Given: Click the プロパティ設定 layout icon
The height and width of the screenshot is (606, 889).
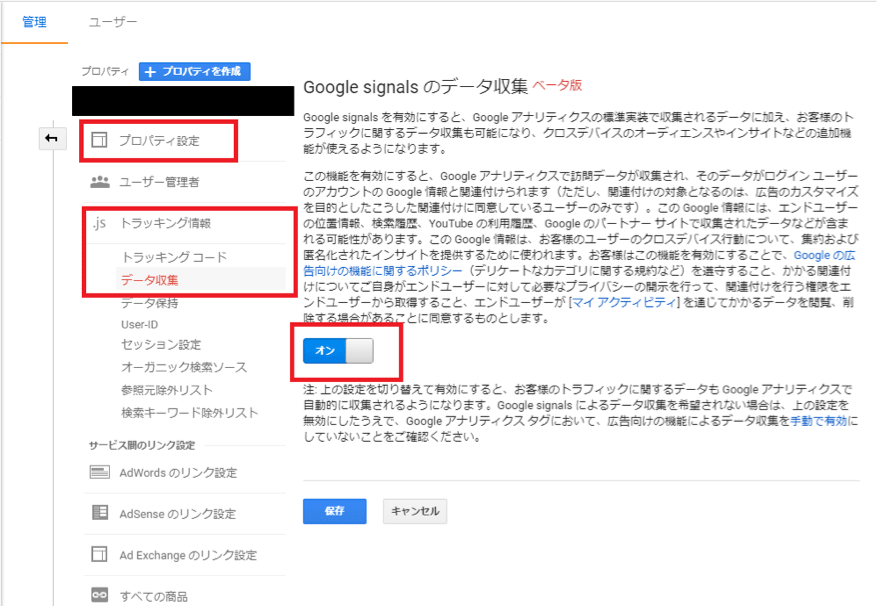Looking at the screenshot, I should [99, 141].
